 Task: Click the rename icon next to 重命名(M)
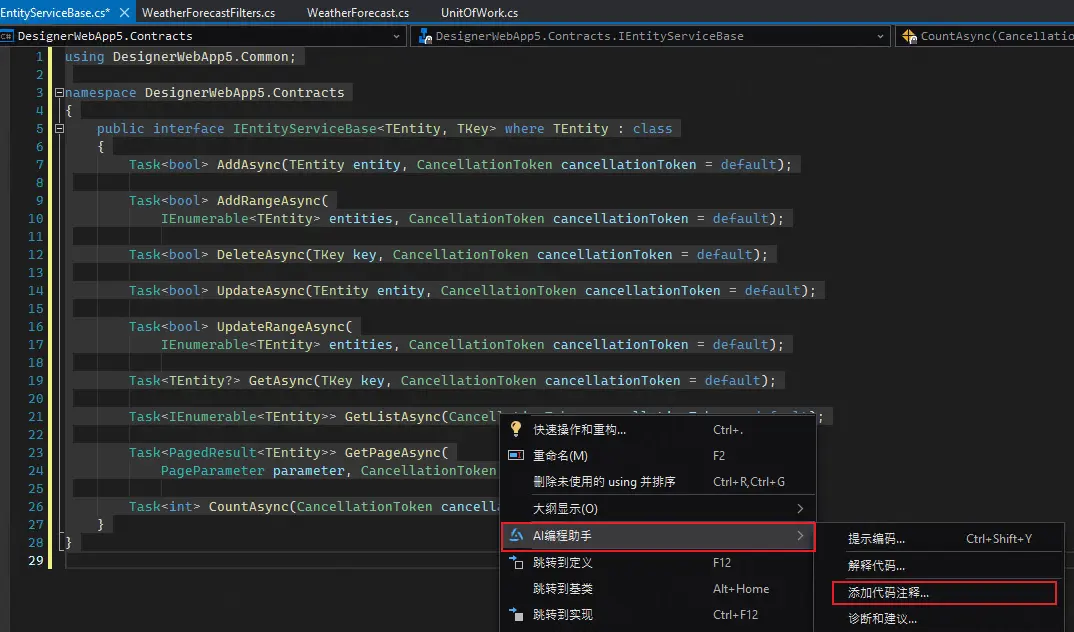click(x=516, y=455)
